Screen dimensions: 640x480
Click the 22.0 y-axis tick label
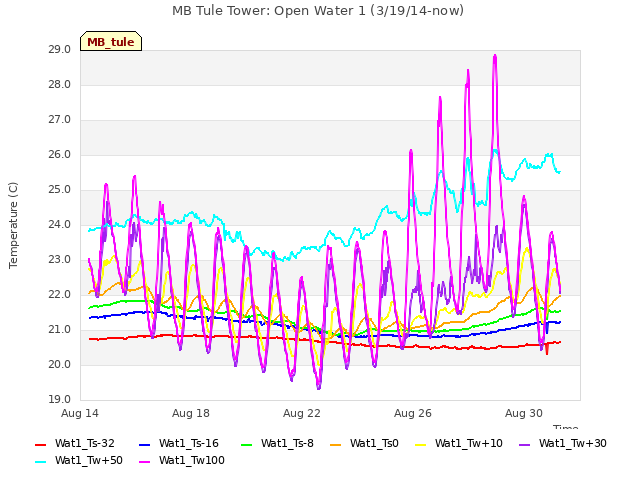click(x=60, y=295)
